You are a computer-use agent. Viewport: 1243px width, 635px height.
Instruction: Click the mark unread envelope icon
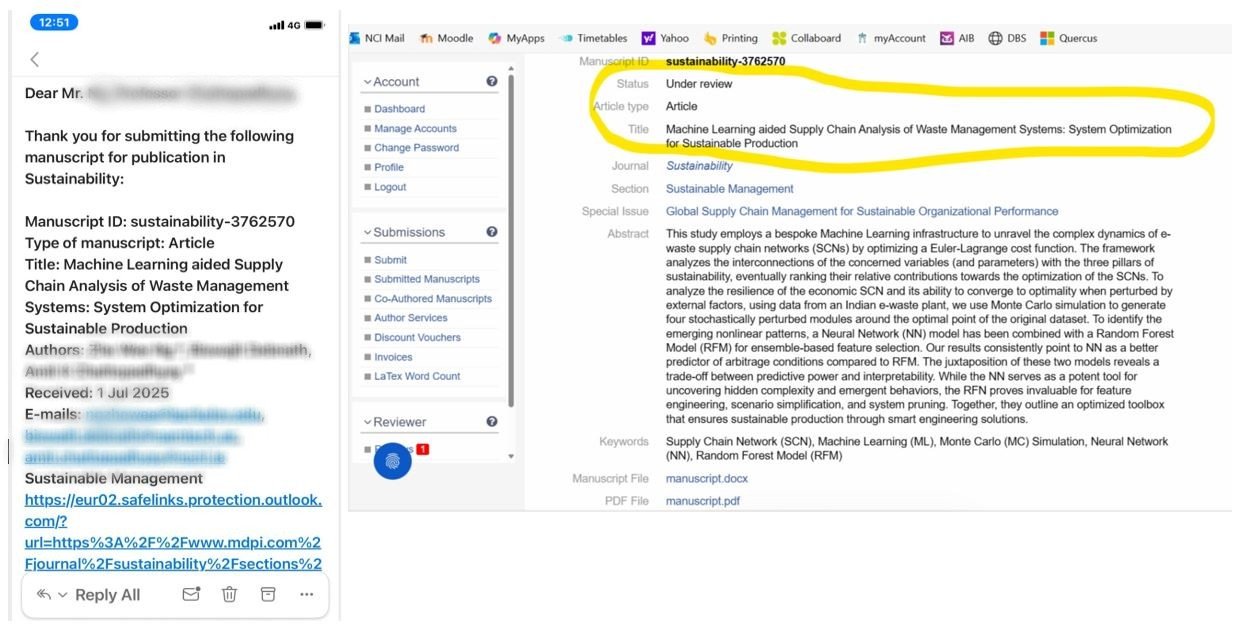pos(191,594)
